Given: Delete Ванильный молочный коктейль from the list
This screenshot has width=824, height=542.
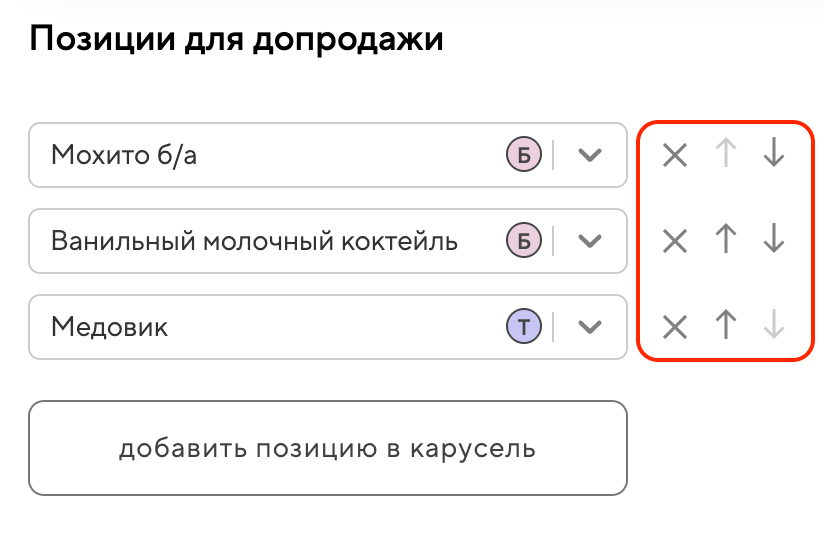Looking at the screenshot, I should (x=675, y=241).
